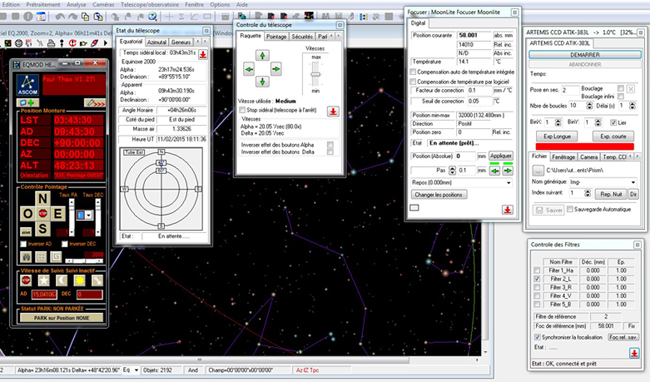Toggle Stop sidéral (telescope à l'arrêt) checkbox

tap(242, 110)
